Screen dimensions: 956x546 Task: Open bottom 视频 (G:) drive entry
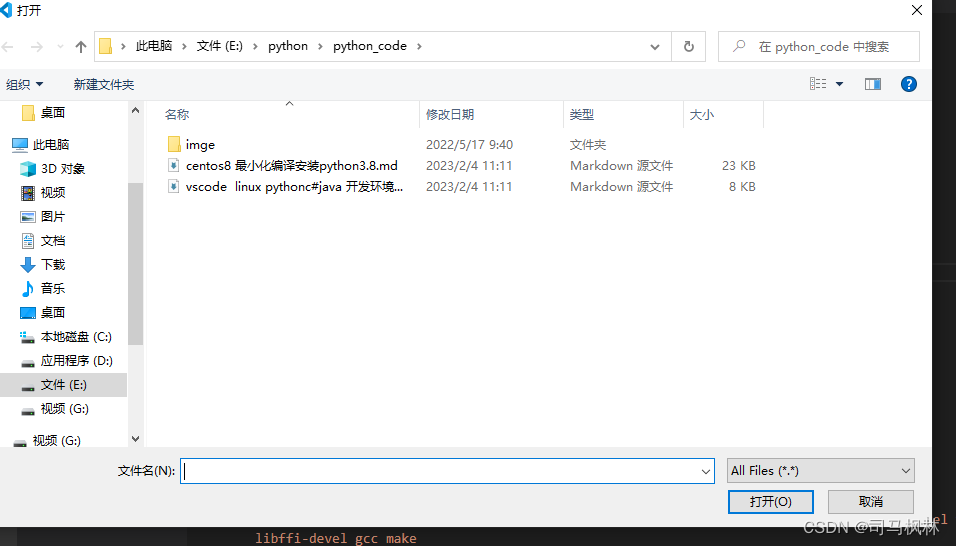[56, 441]
